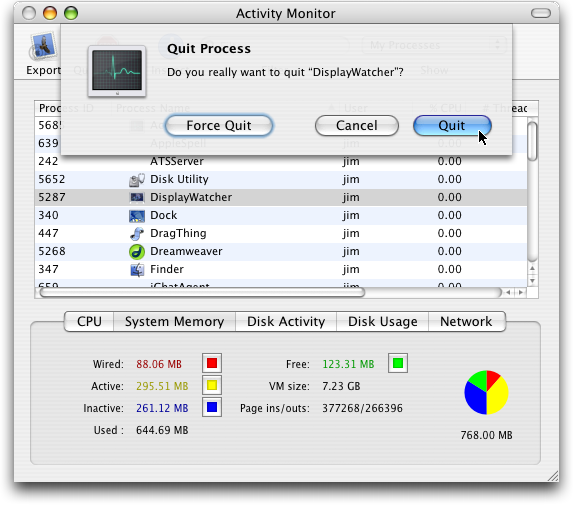Screen dimensions: 573x505
Task: Click the 123.31 MB Free value
Action: coord(348,364)
